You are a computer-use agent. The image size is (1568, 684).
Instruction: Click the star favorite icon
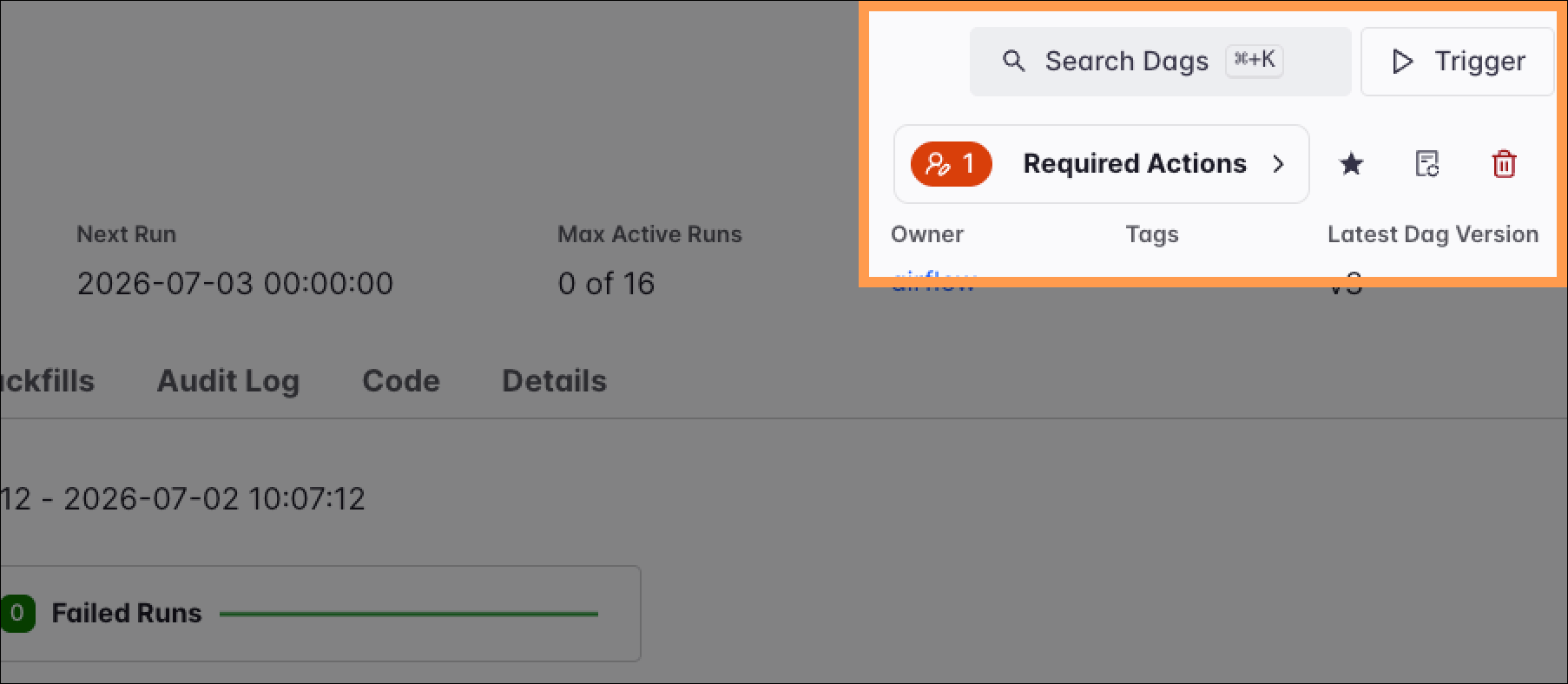1351,164
